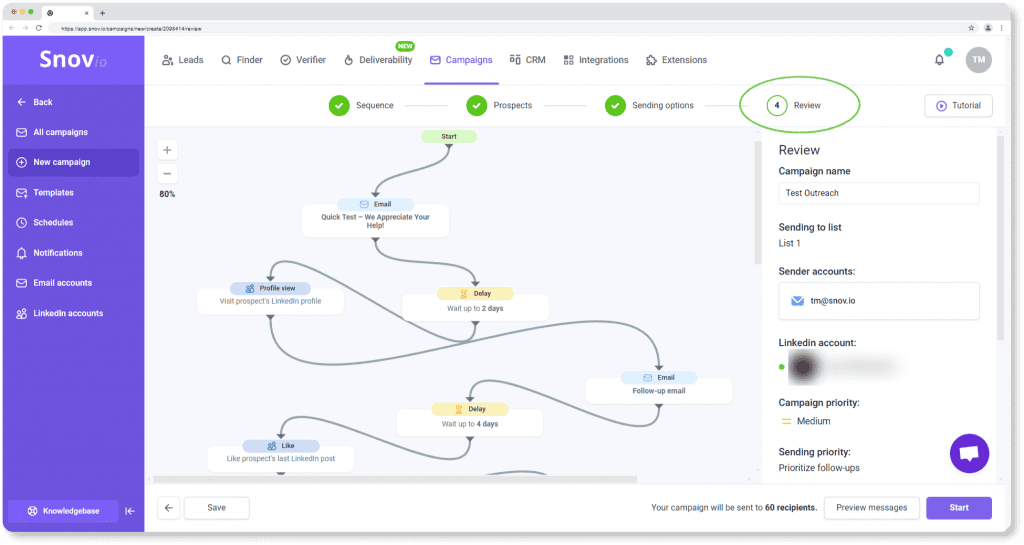
Task: Select the Follow-up email node
Action: 658,385
